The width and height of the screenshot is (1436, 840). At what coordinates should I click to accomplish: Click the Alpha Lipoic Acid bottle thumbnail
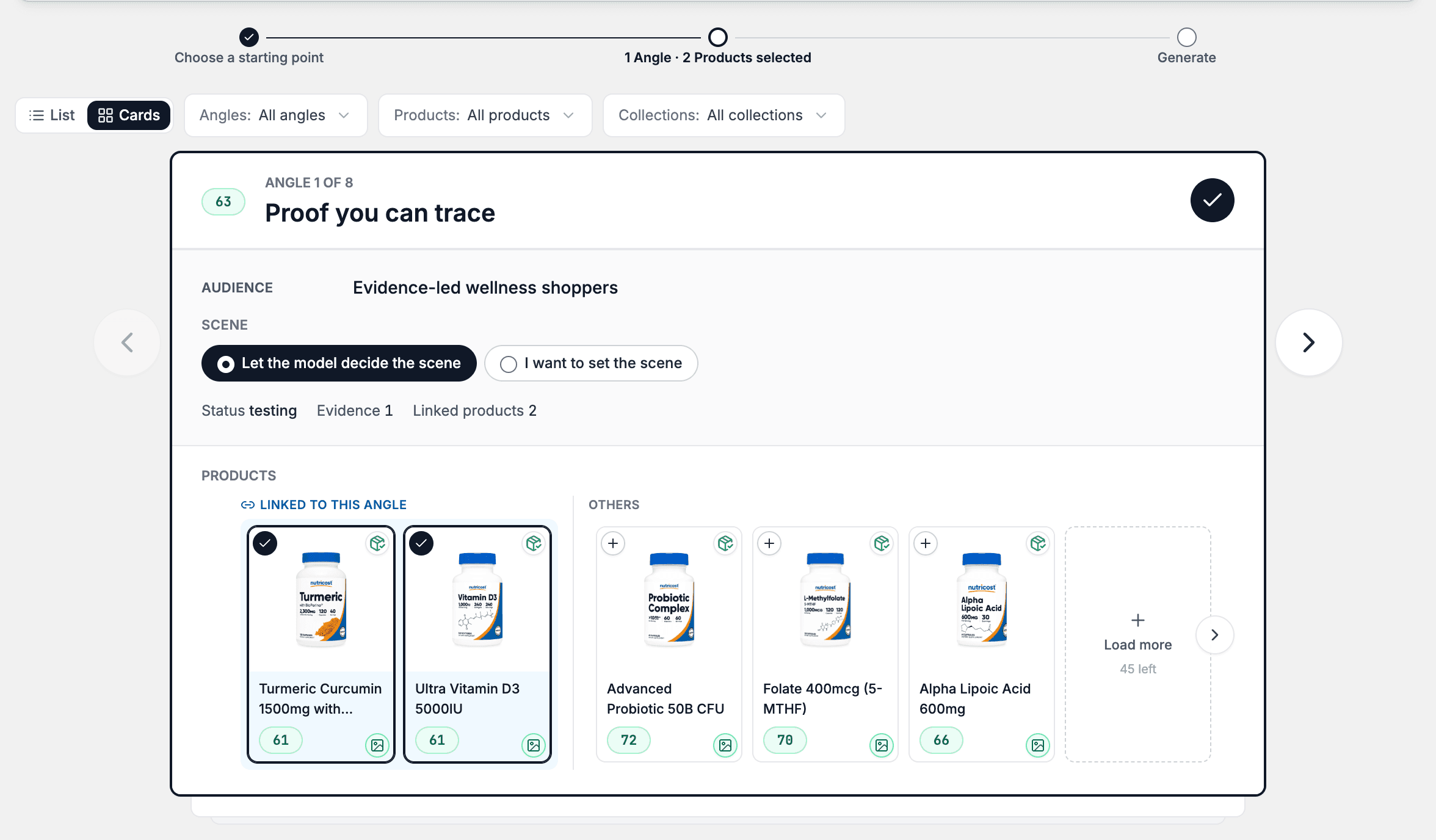[x=982, y=599]
